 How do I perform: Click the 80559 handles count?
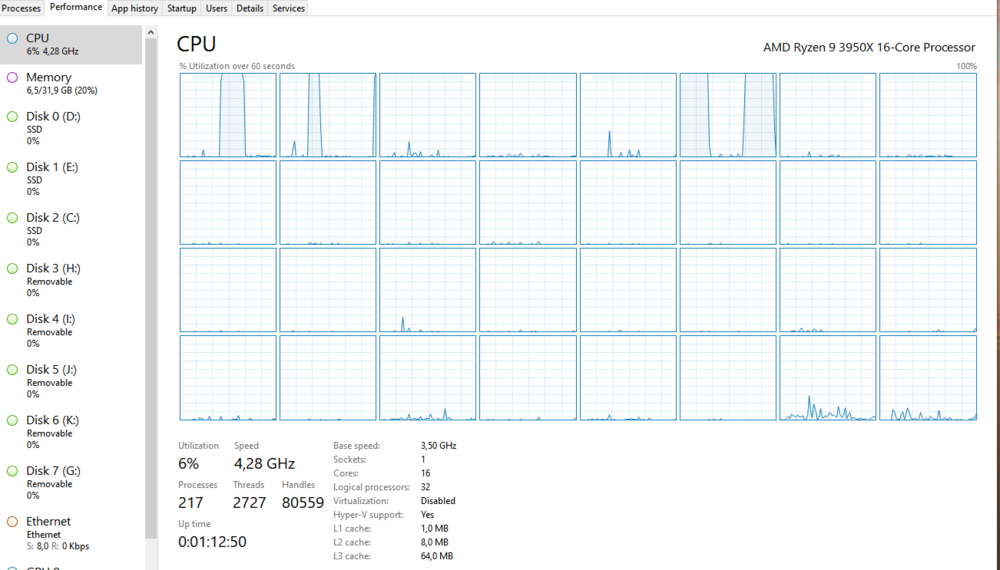303,502
